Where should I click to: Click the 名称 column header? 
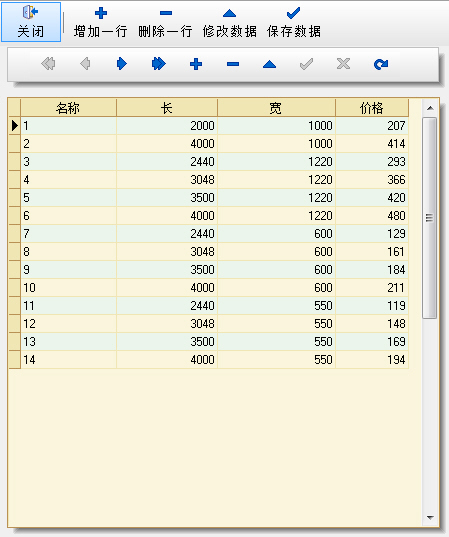[x=68, y=108]
